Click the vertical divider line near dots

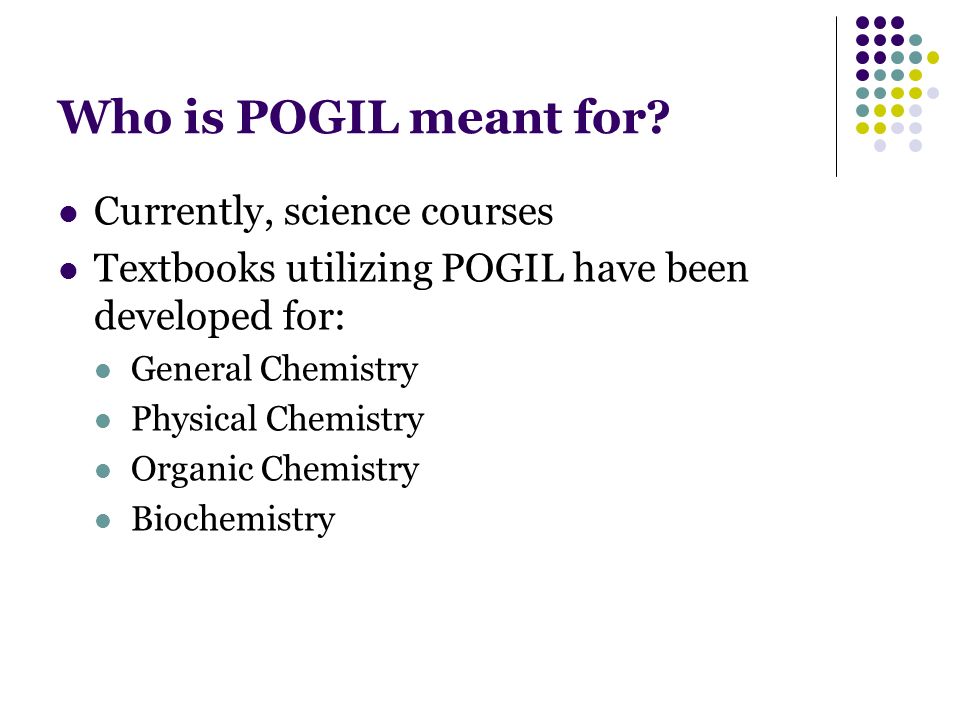[836, 97]
